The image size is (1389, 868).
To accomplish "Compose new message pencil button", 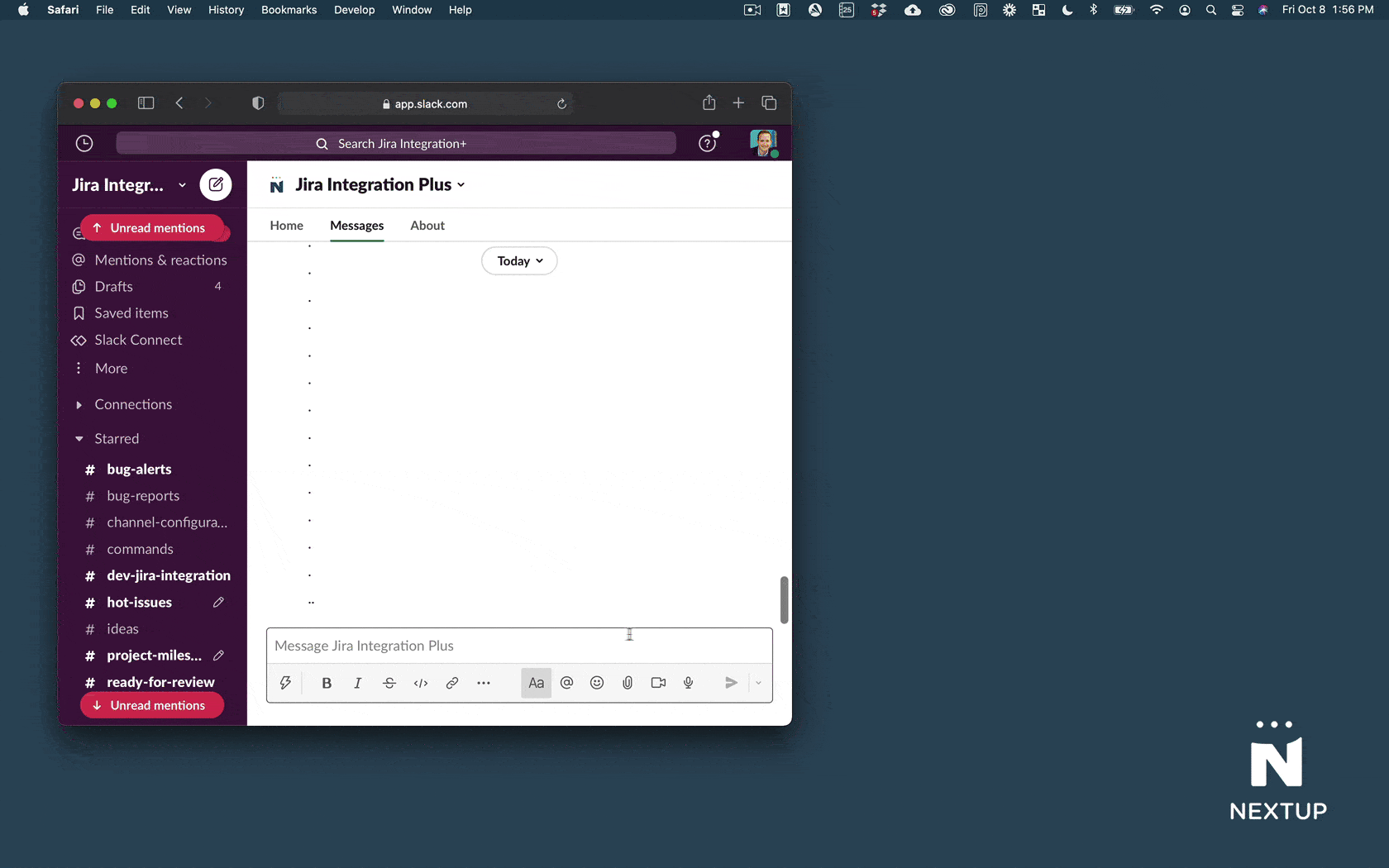I will (x=216, y=184).
